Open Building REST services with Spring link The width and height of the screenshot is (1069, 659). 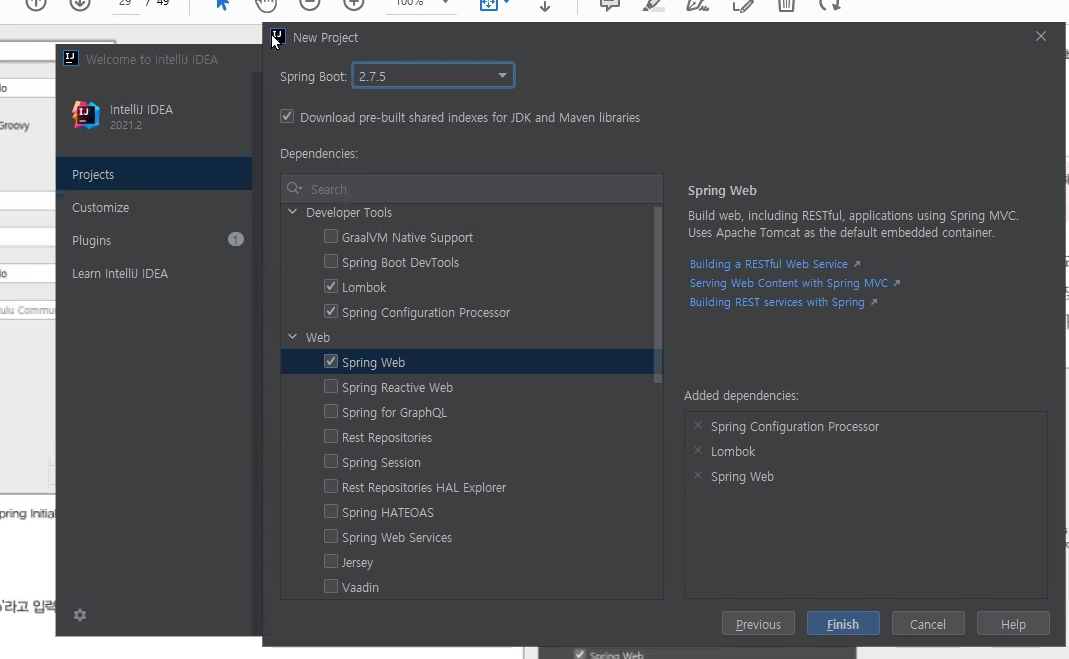pos(777,302)
